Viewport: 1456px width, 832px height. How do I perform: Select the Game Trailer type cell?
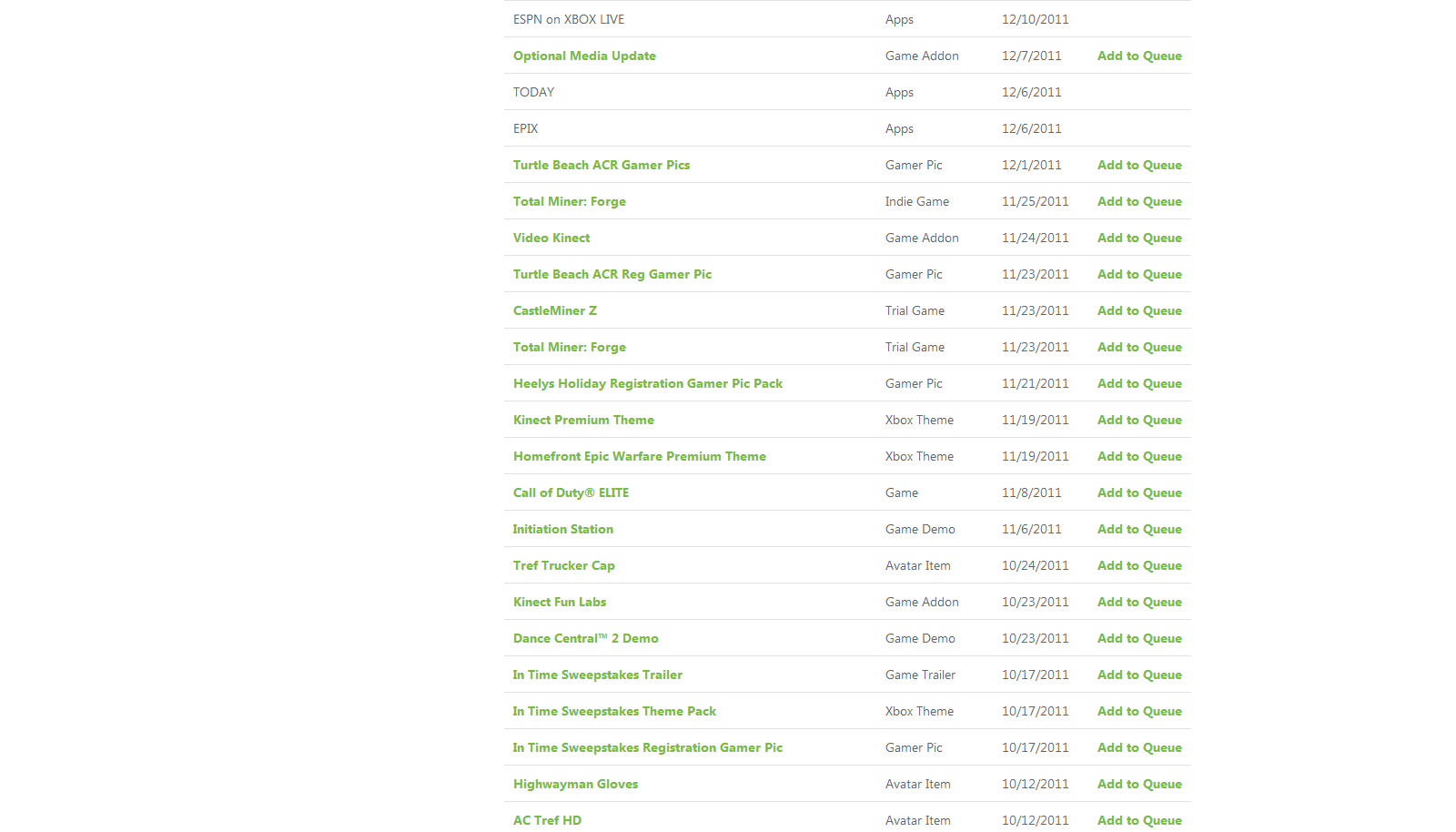[921, 675]
